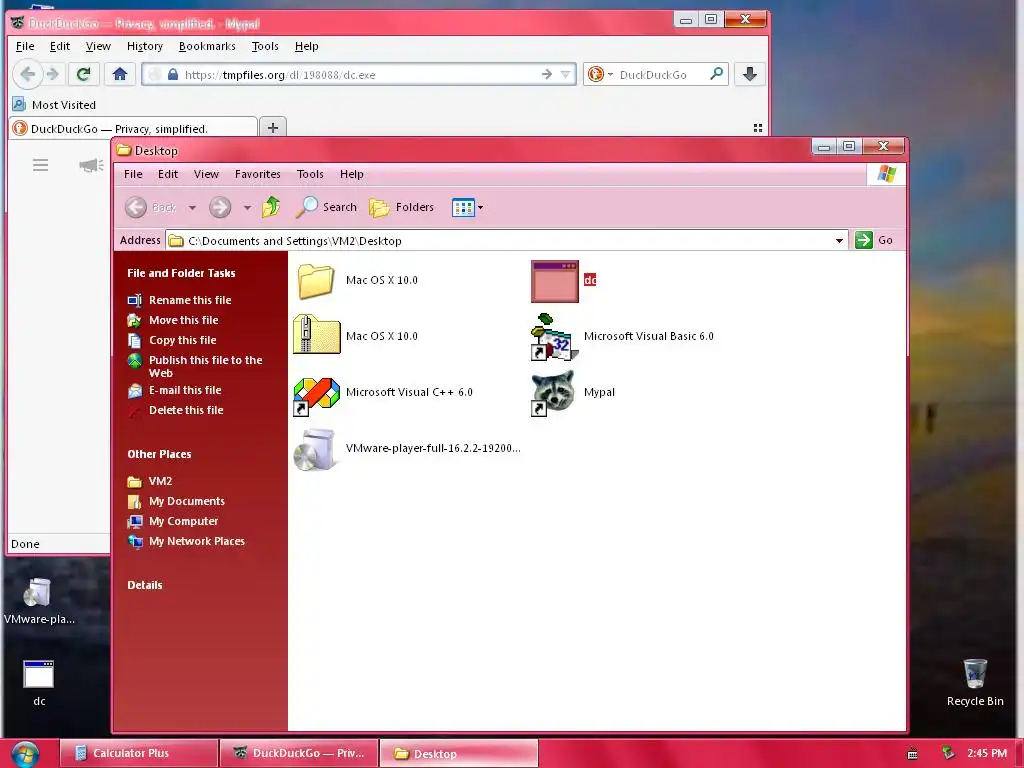Expand the Details pane in Explorer
The image size is (1024, 768).
point(144,585)
